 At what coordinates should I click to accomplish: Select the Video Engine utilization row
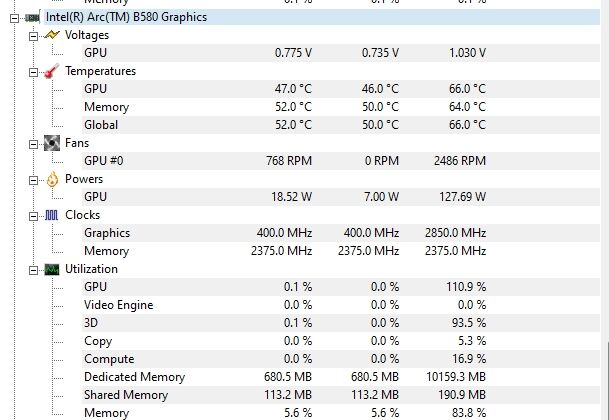pos(341,305)
